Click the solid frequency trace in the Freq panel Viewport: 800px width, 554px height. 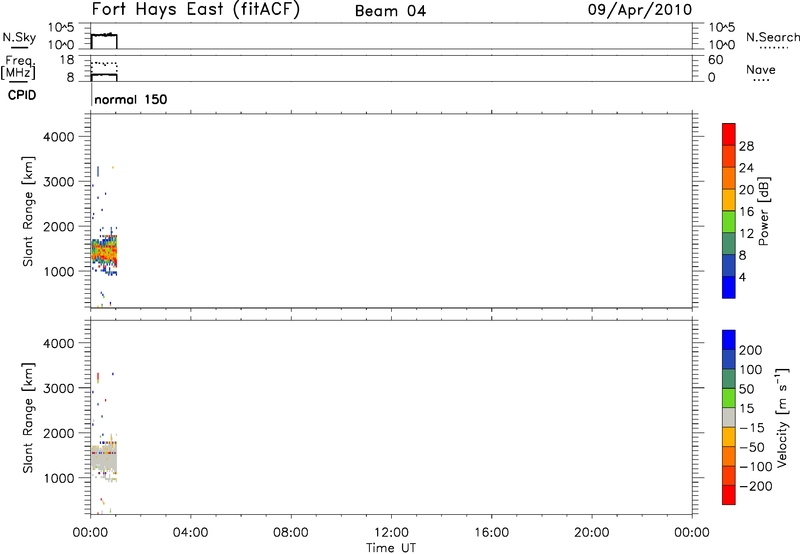(104, 74)
